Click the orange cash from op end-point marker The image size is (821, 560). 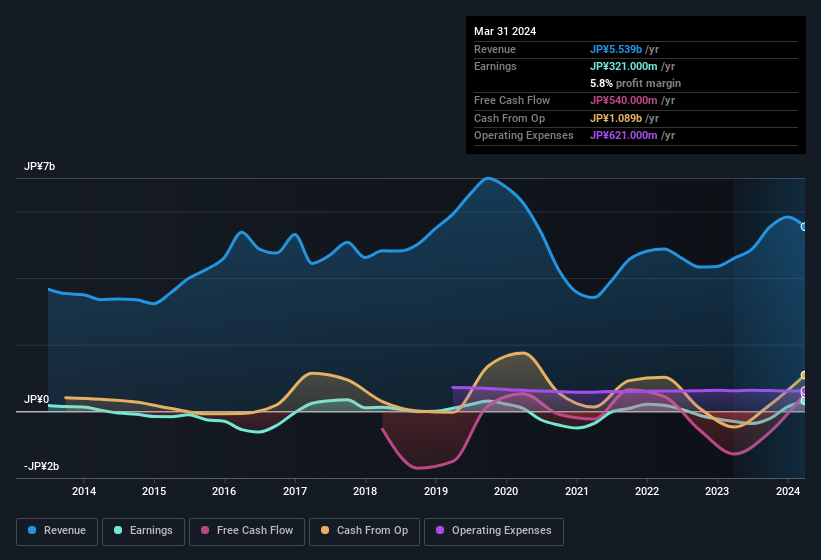(804, 375)
